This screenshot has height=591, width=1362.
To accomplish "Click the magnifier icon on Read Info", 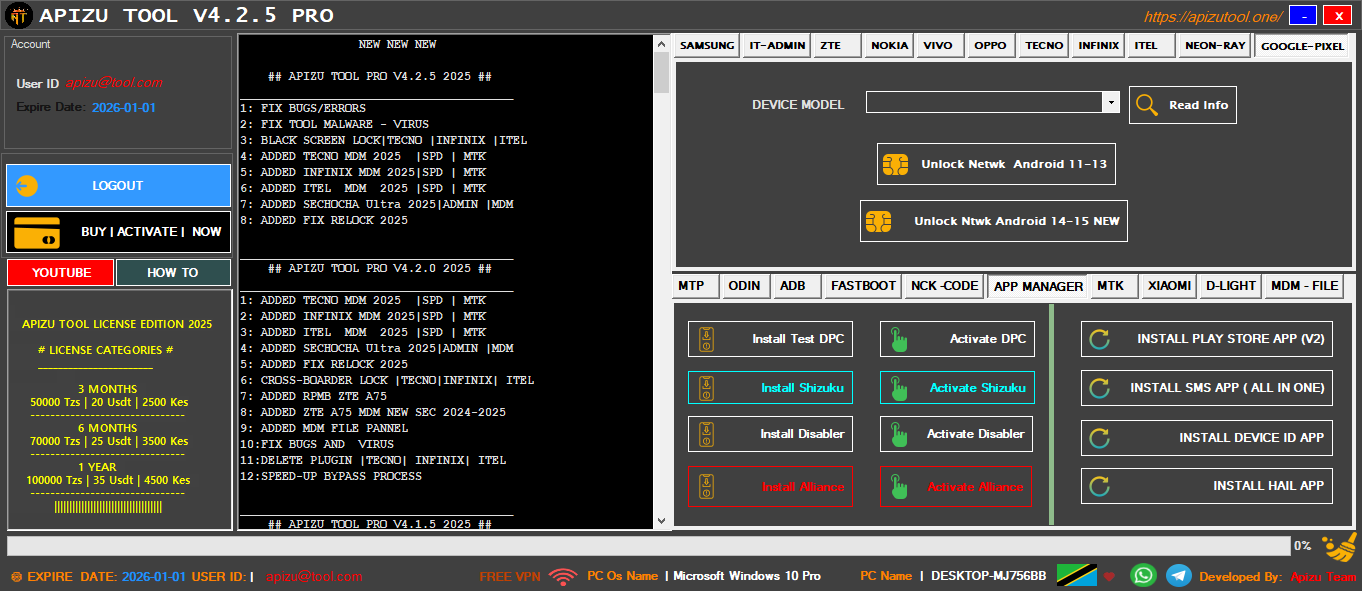I will pos(1147,105).
